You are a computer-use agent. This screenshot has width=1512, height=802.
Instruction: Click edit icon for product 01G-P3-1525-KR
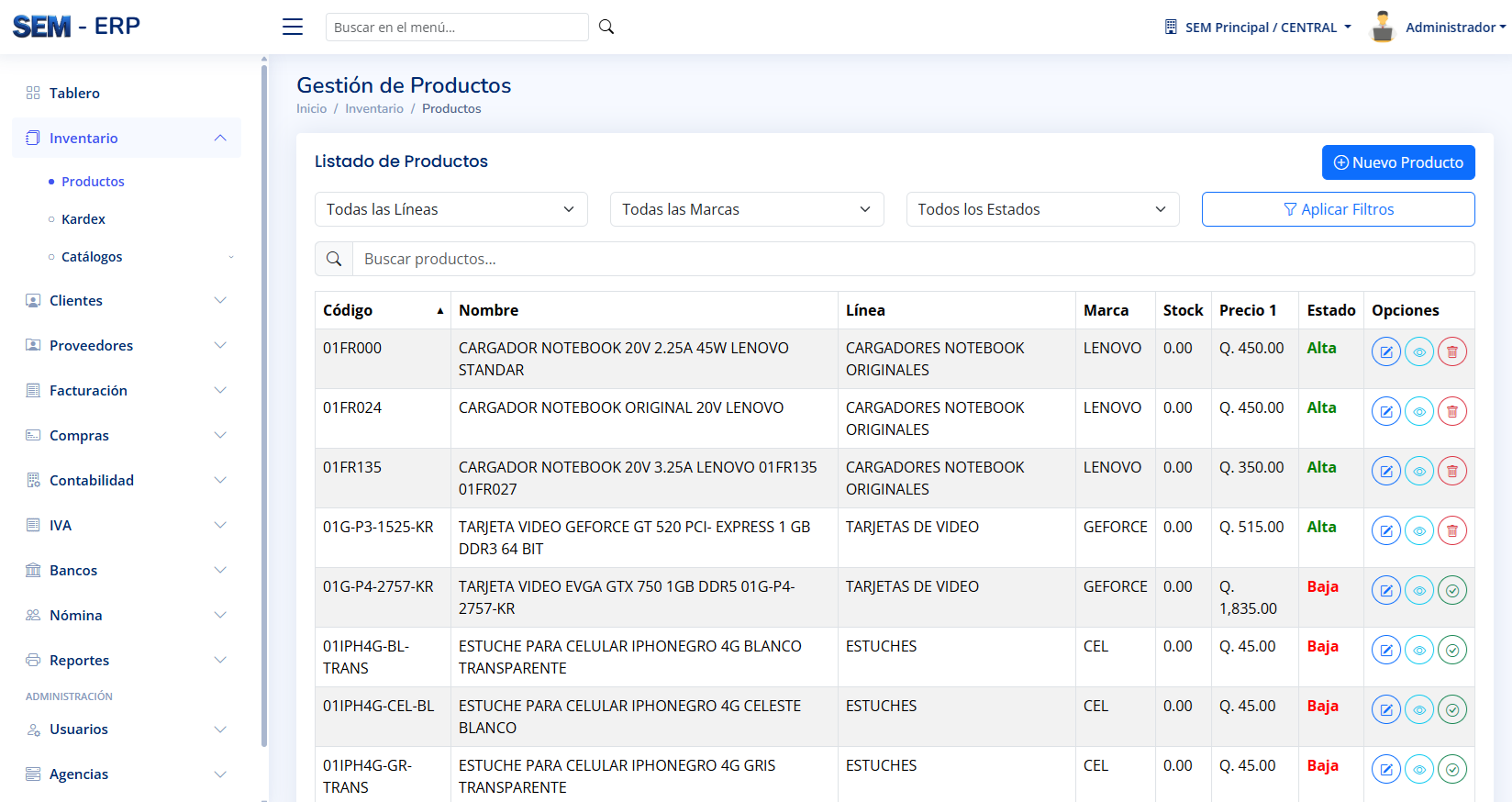coord(1385,530)
